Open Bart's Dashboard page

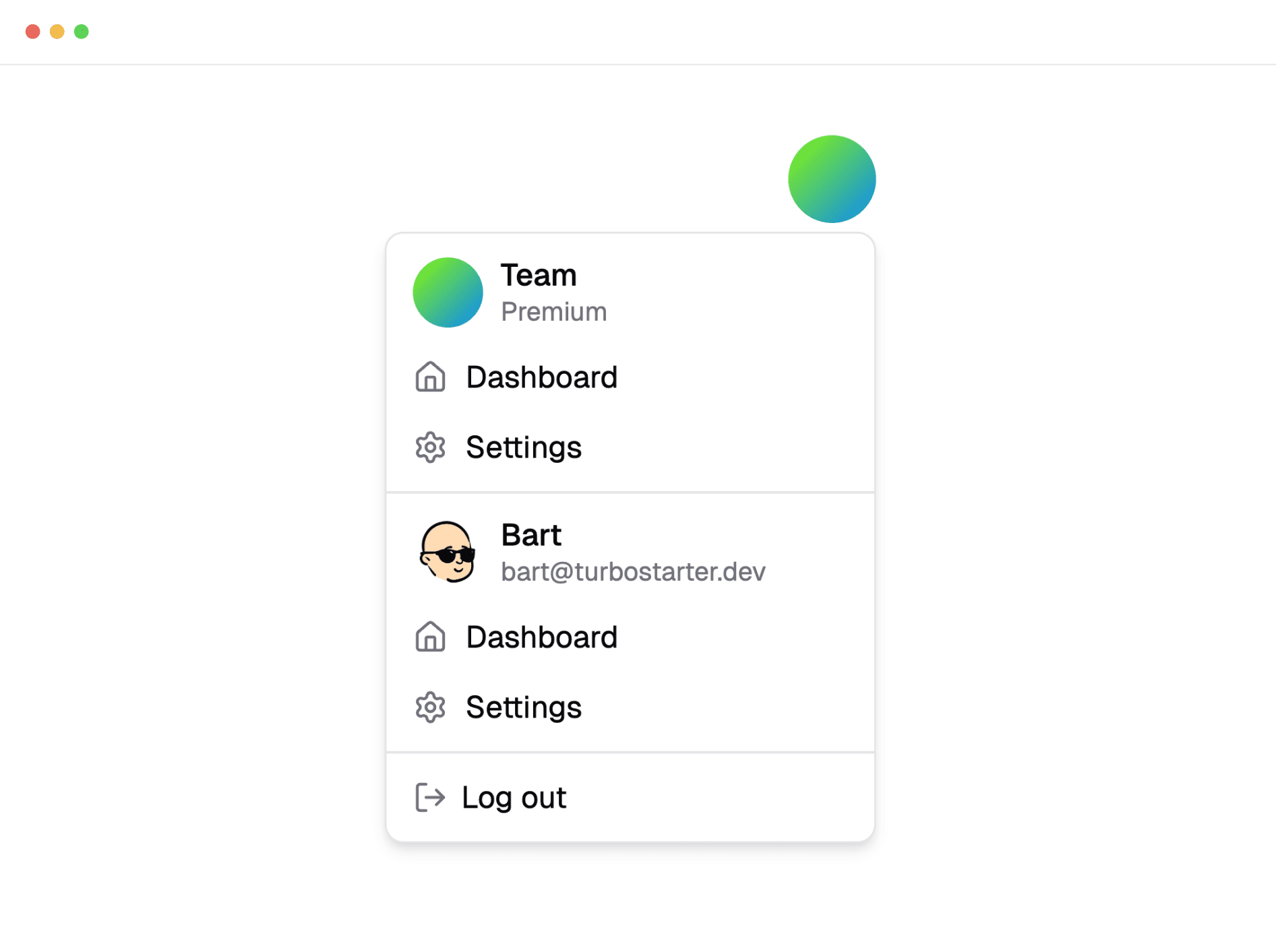click(x=541, y=637)
